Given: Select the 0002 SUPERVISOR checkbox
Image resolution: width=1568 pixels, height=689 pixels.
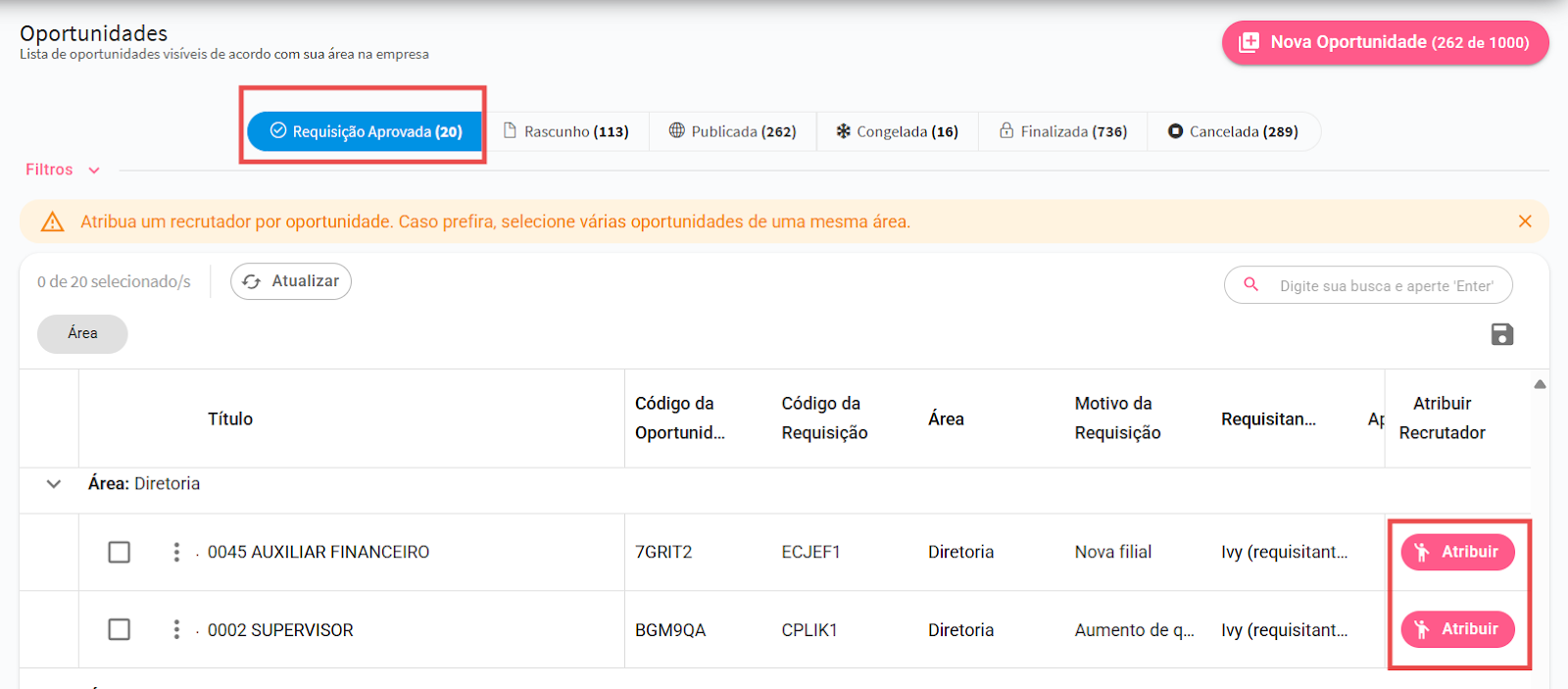Looking at the screenshot, I should (120, 629).
